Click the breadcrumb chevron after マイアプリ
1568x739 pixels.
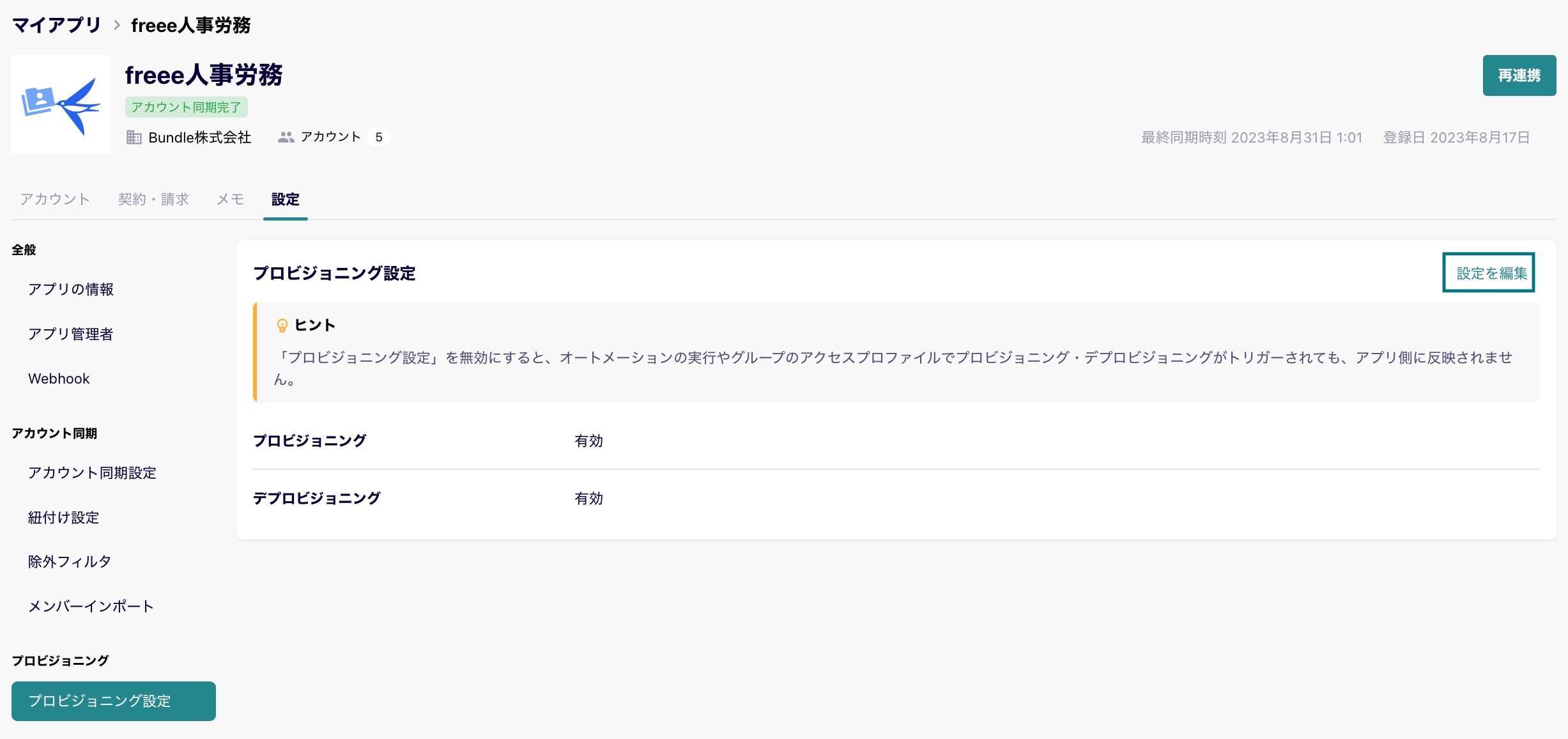117,25
